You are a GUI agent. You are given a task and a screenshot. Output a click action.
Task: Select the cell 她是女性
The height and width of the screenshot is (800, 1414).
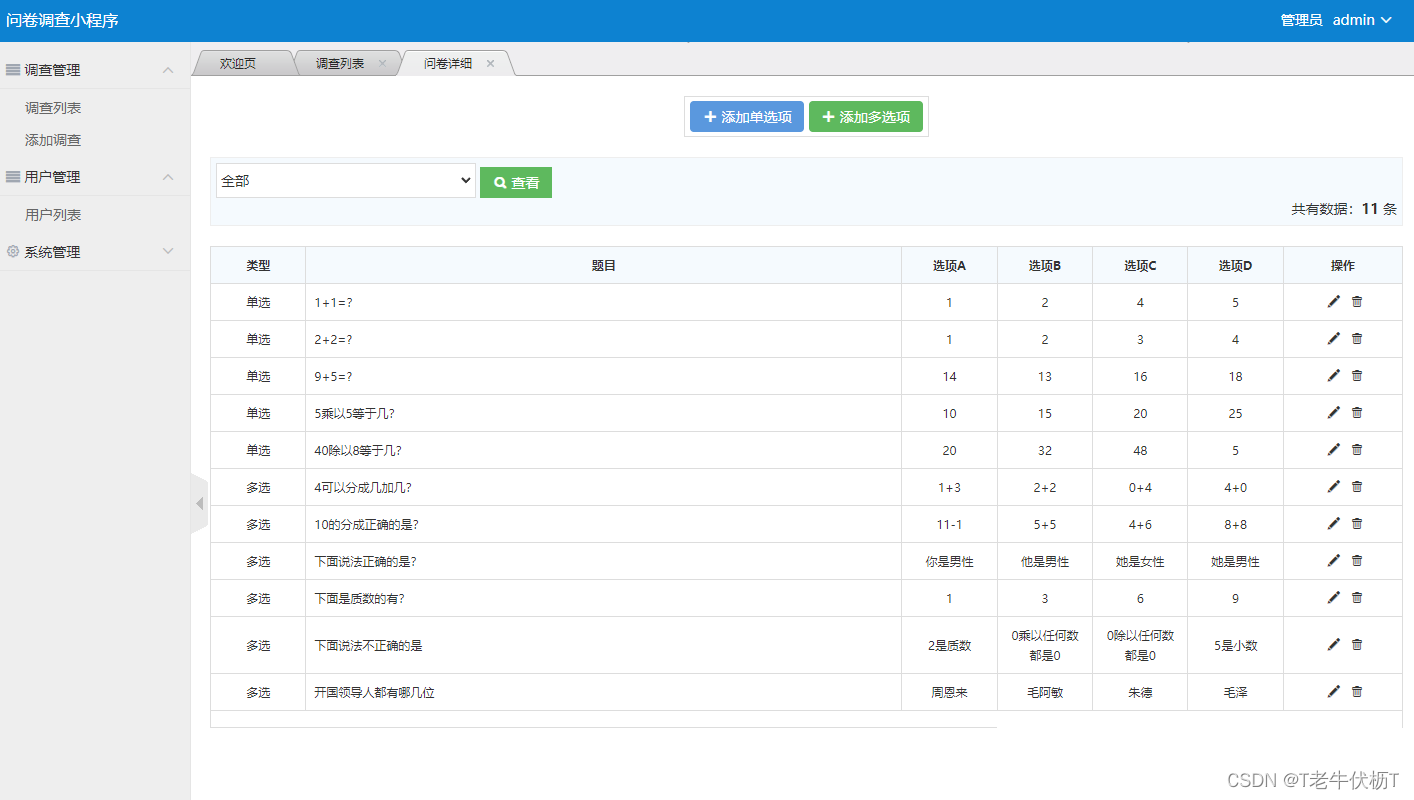tap(1140, 561)
